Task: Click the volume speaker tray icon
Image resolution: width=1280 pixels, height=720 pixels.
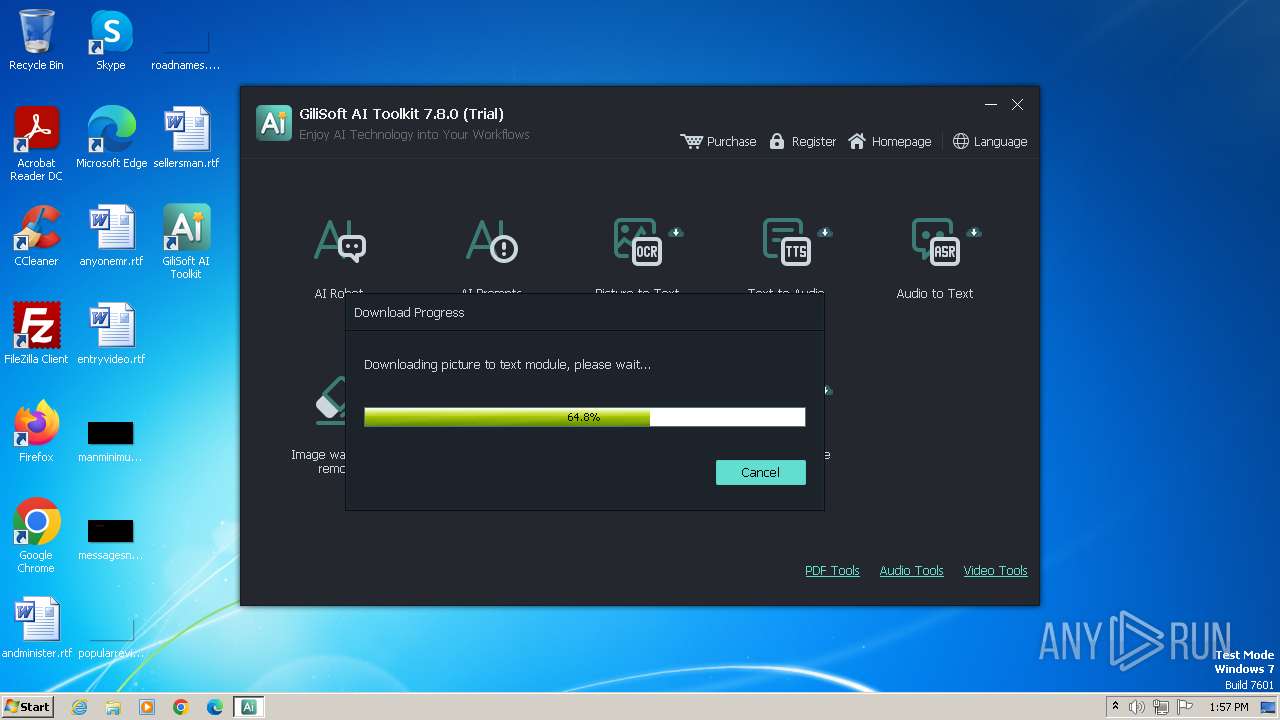Action: 1137,707
